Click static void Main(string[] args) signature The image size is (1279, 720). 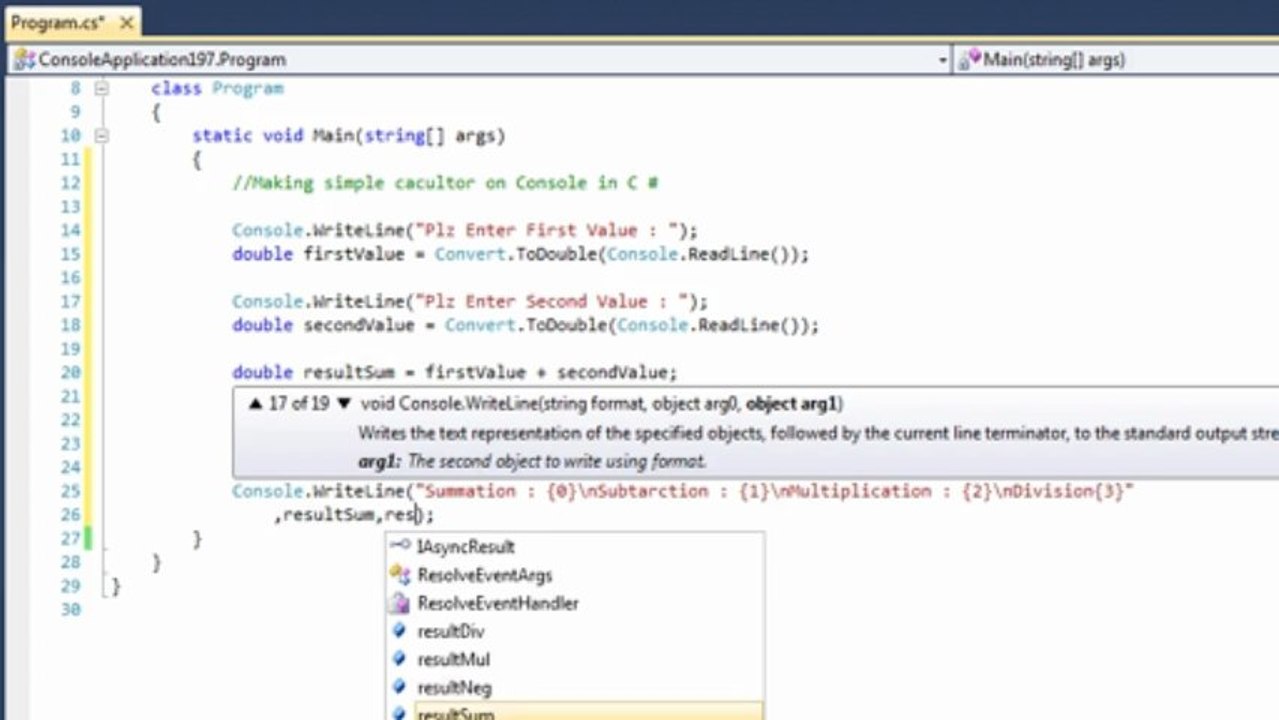pos(349,135)
